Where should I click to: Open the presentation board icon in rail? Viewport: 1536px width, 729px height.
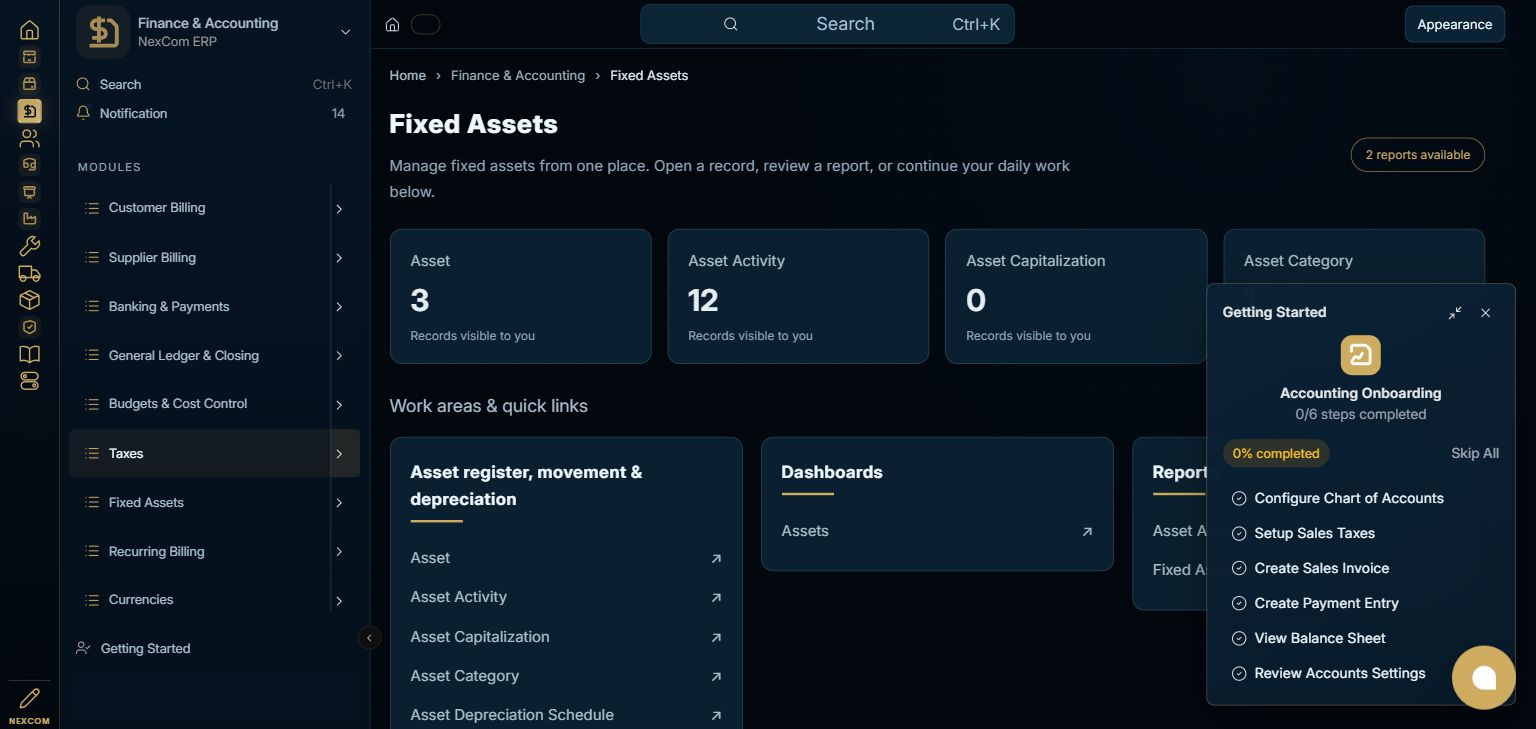click(x=30, y=192)
